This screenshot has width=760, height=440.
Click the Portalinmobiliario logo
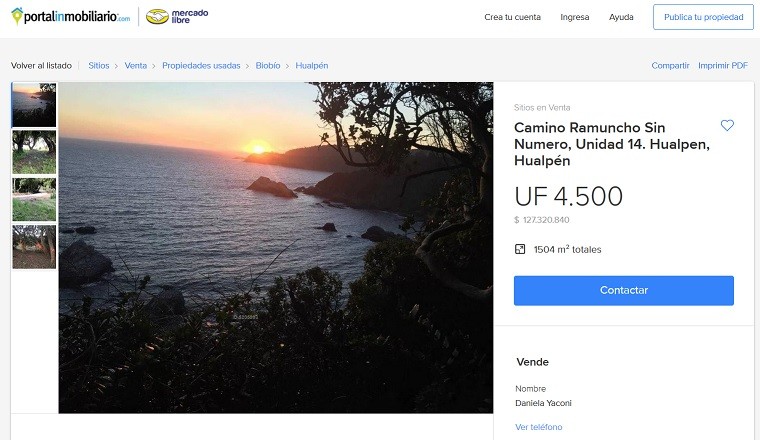pos(70,17)
